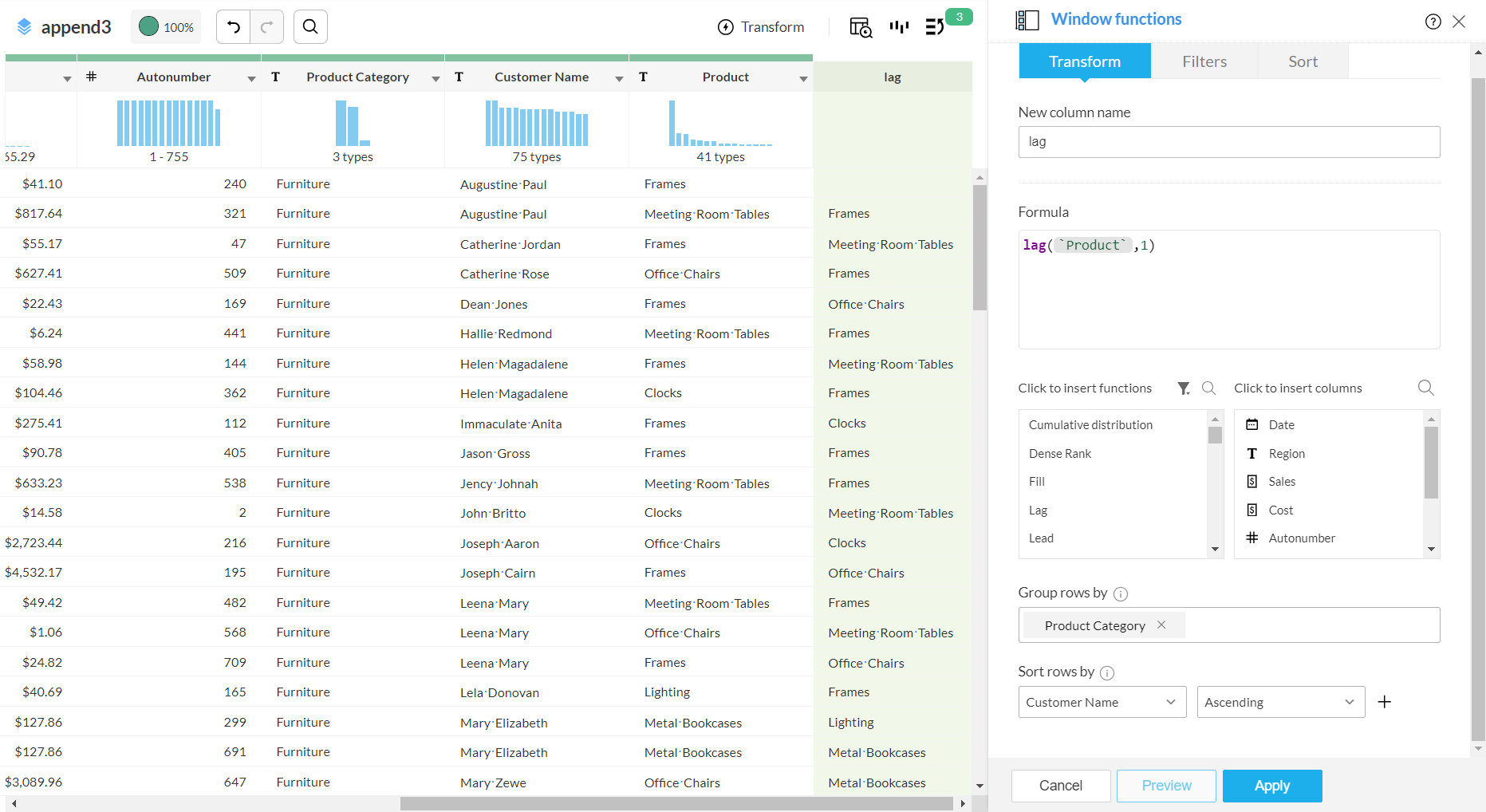
Task: Click the New column name input field
Action: pos(1228,142)
